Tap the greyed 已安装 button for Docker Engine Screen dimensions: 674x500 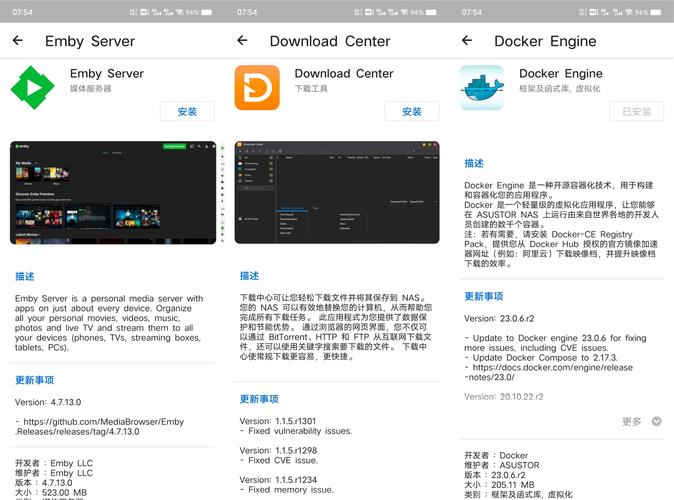click(637, 112)
